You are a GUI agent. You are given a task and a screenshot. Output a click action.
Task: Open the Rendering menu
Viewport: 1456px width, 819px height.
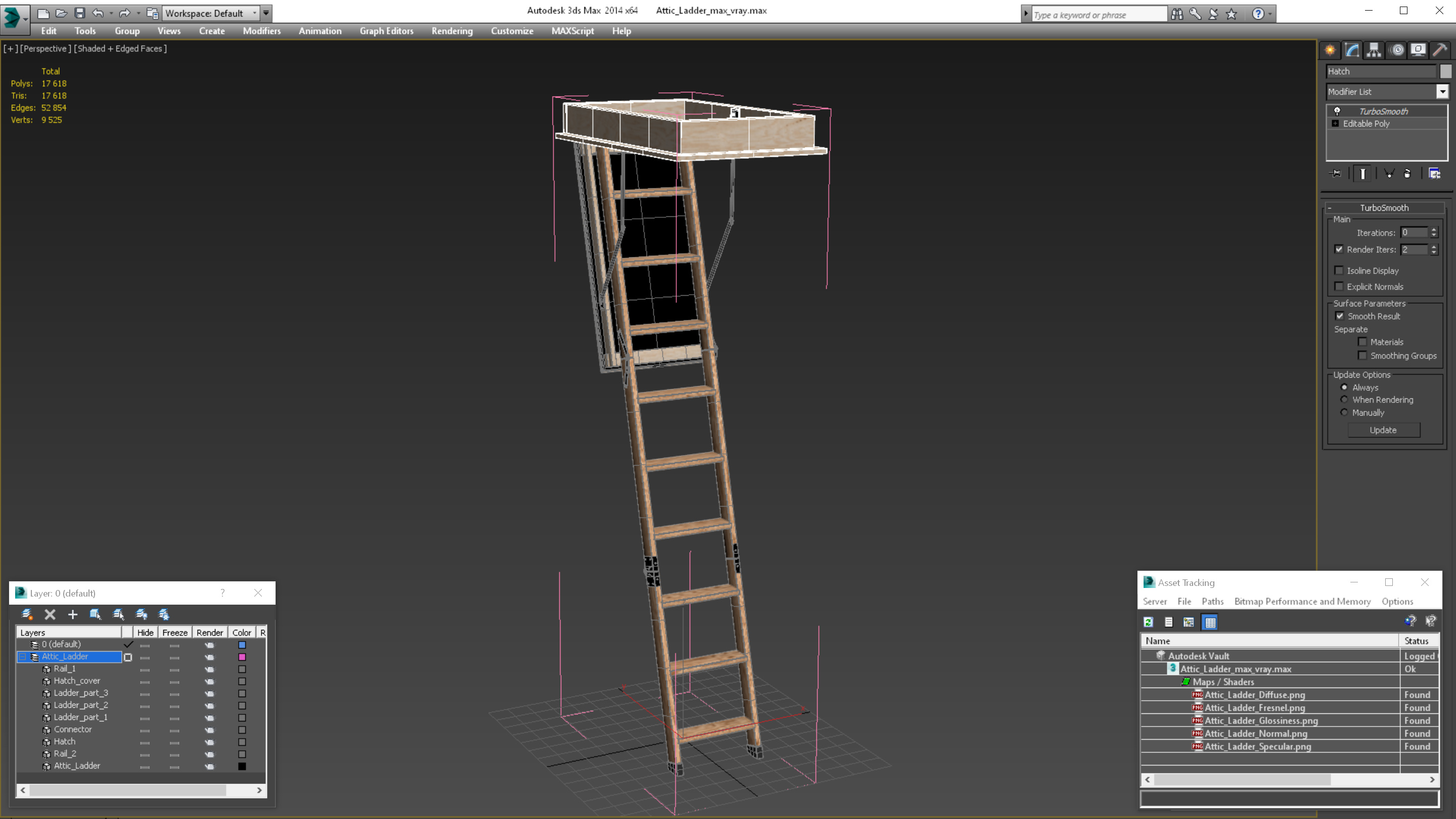coord(452,31)
